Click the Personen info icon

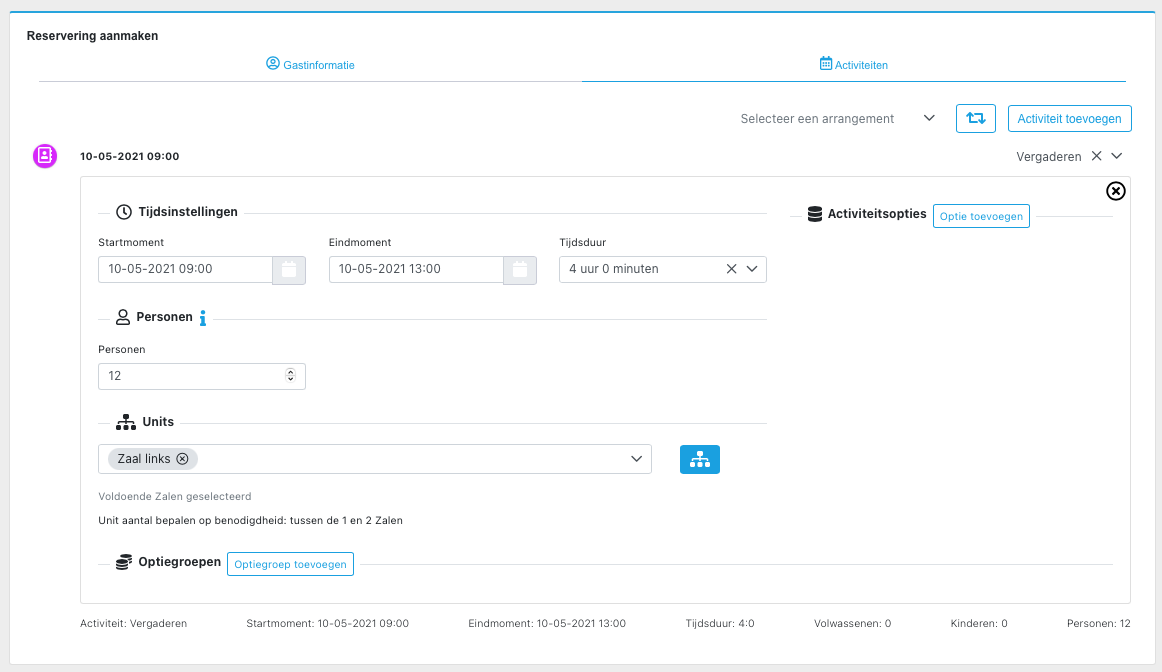coord(203,318)
